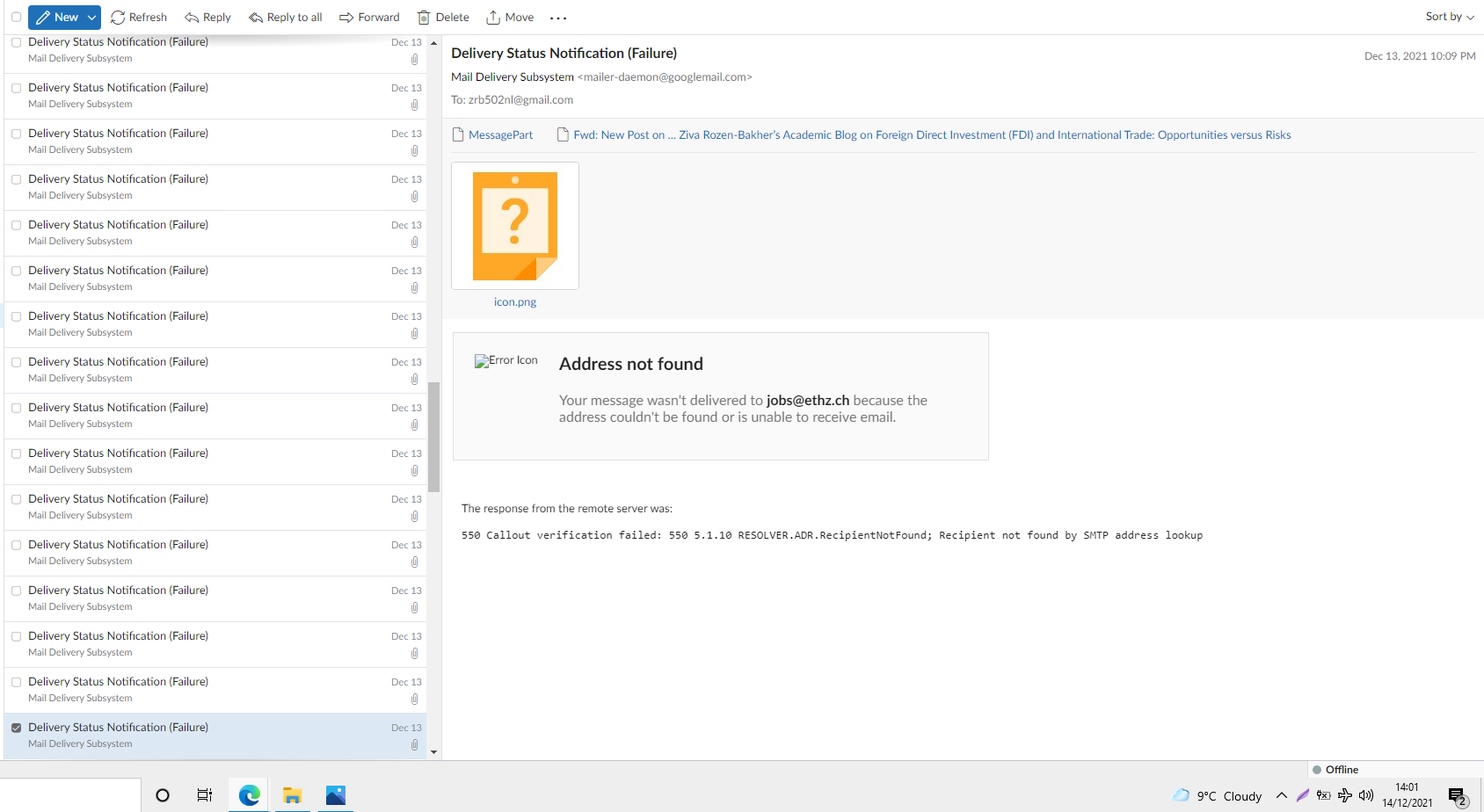Click the 'Address not found' heading

[x=631, y=364]
